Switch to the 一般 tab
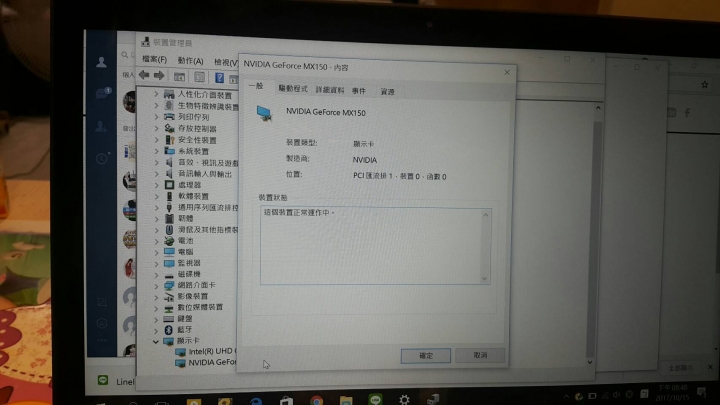Image resolution: width=720 pixels, height=405 pixels. [x=256, y=86]
